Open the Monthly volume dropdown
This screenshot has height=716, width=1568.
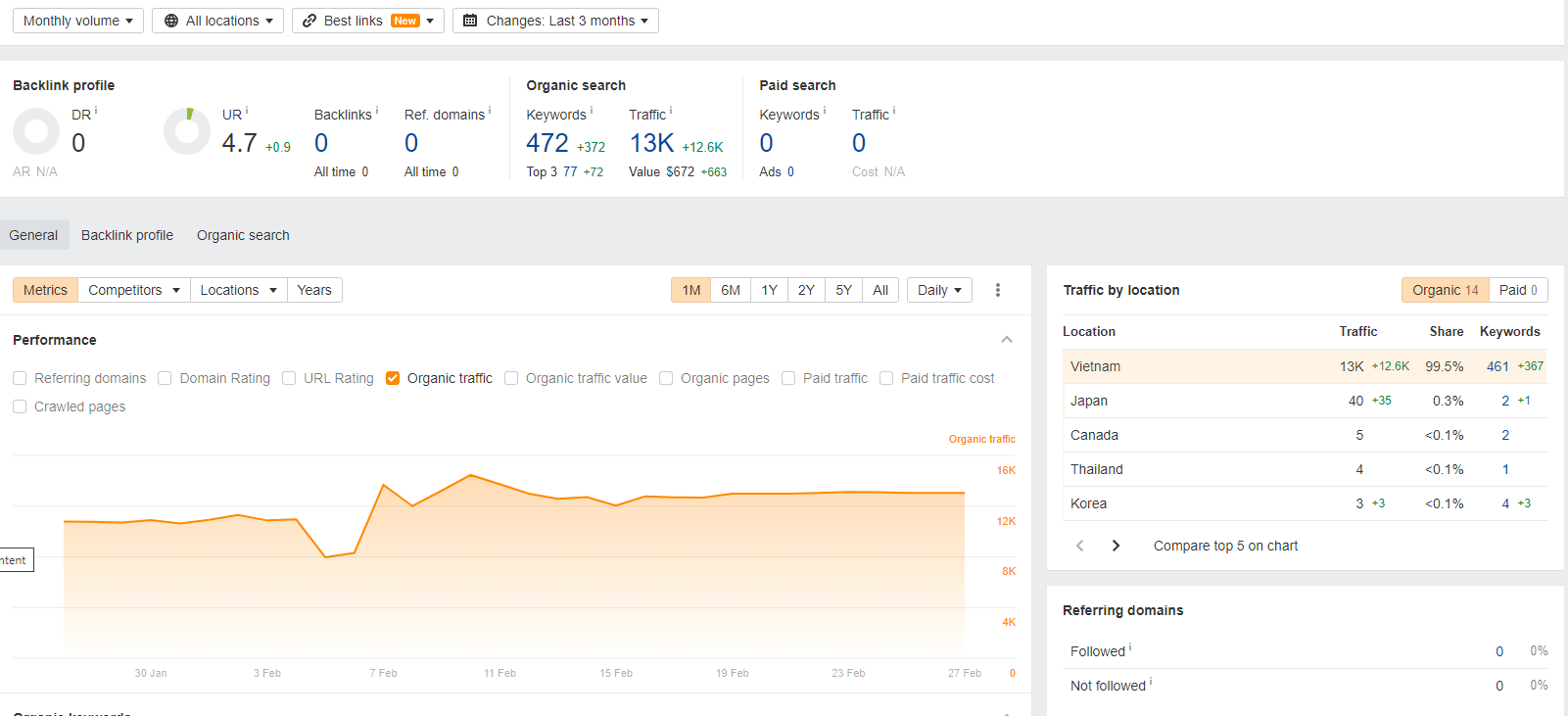78,21
